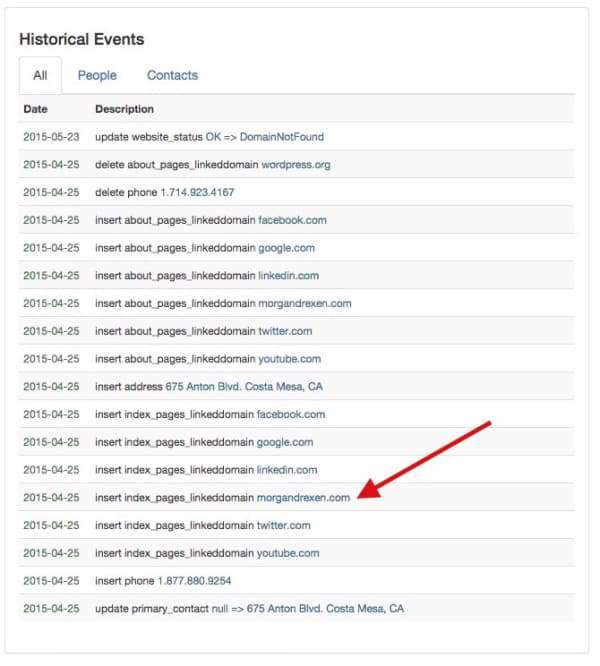Click 'delete phone' description text
Image resolution: width=600 pixels, height=666 pixels.
126,192
